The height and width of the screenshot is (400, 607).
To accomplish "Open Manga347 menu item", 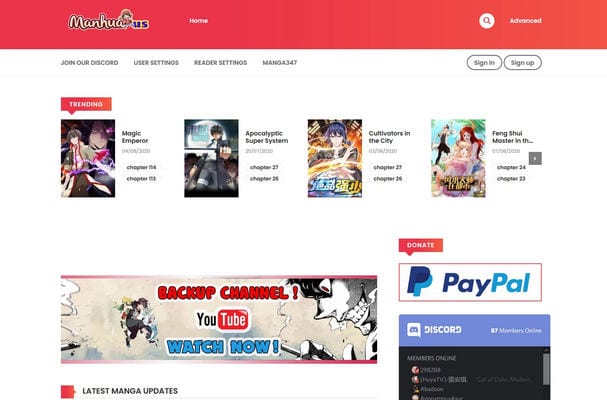I will tap(279, 62).
